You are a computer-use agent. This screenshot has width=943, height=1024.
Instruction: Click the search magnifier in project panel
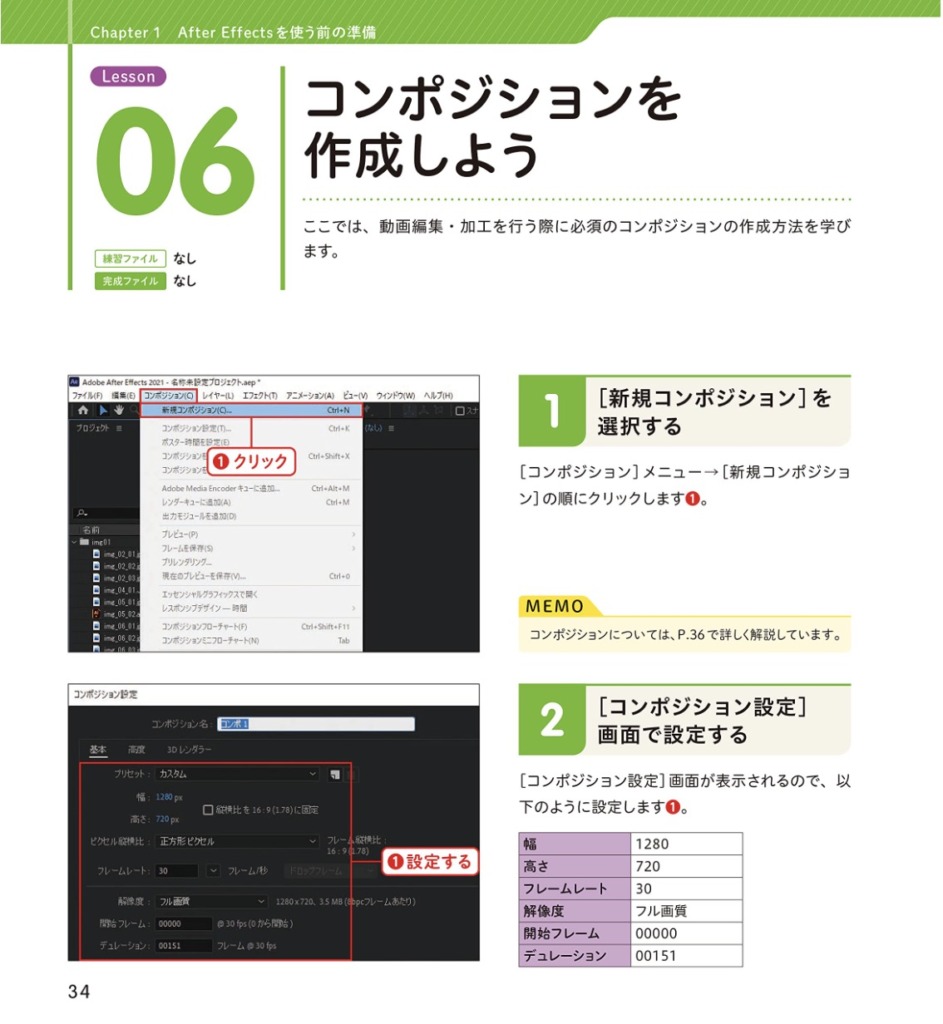click(82, 513)
